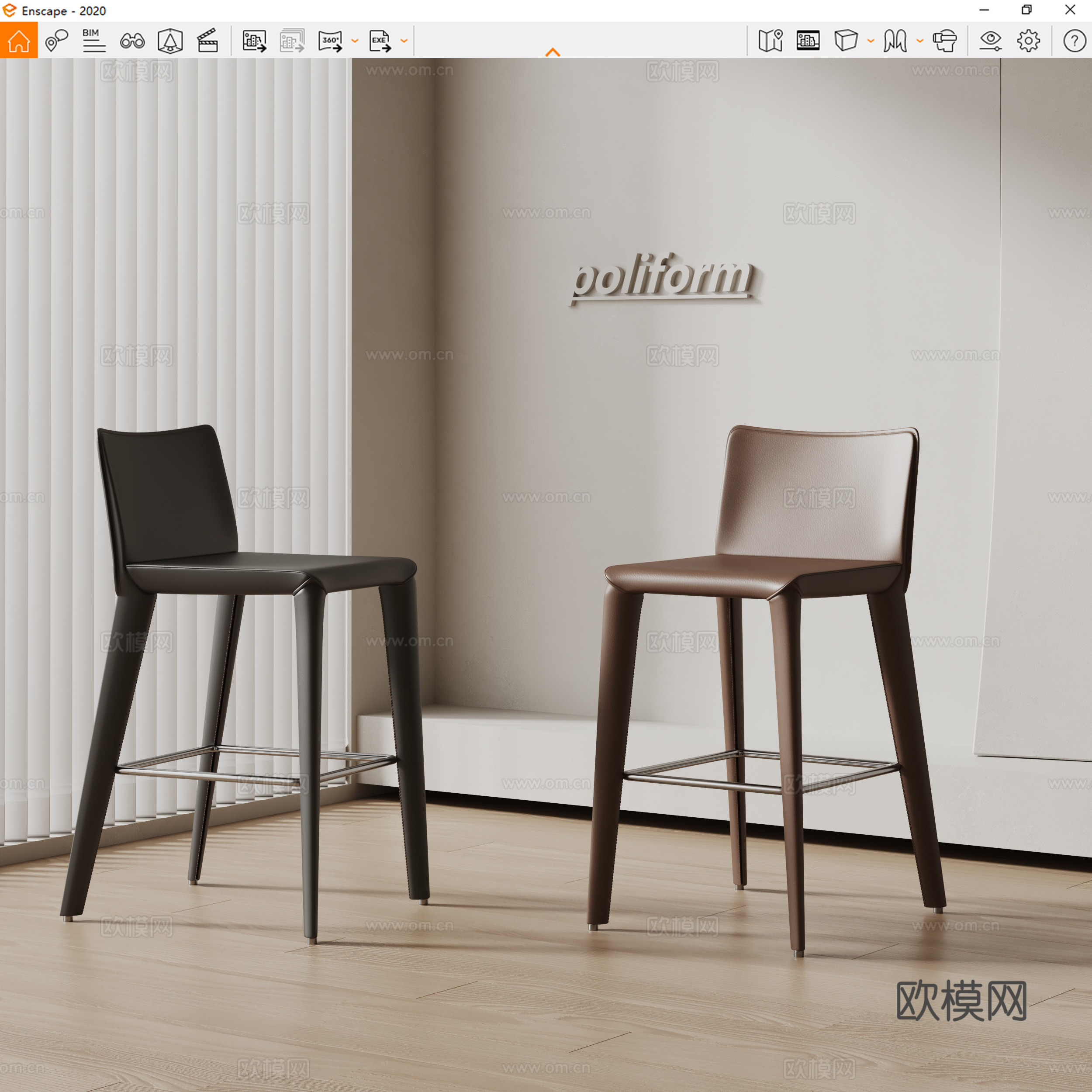The width and height of the screenshot is (1092, 1092).
Task: Click the Enscape home start icon
Action: (x=19, y=41)
